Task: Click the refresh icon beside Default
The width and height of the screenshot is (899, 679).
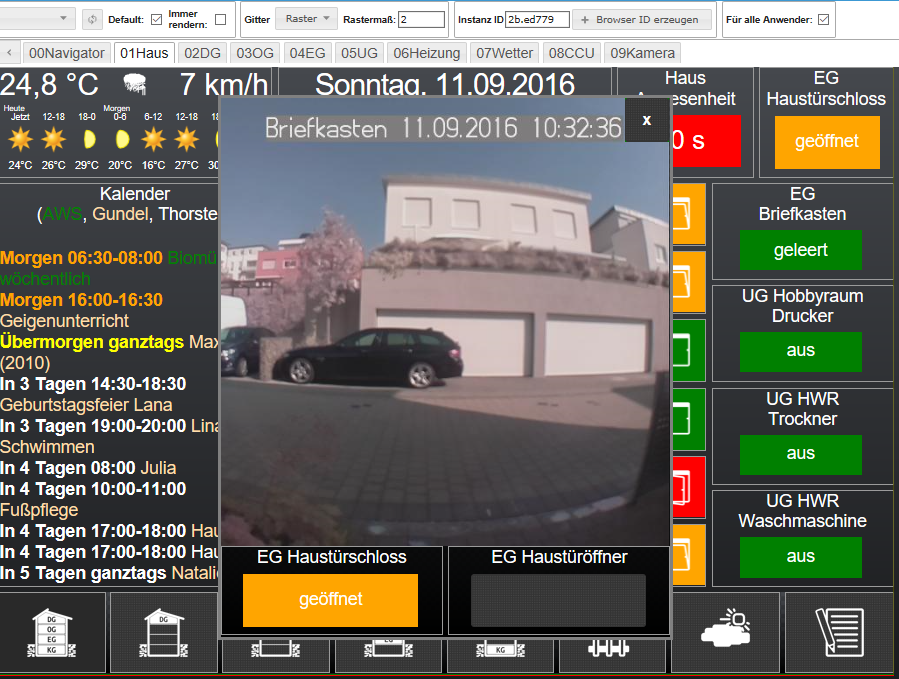Action: [92, 19]
